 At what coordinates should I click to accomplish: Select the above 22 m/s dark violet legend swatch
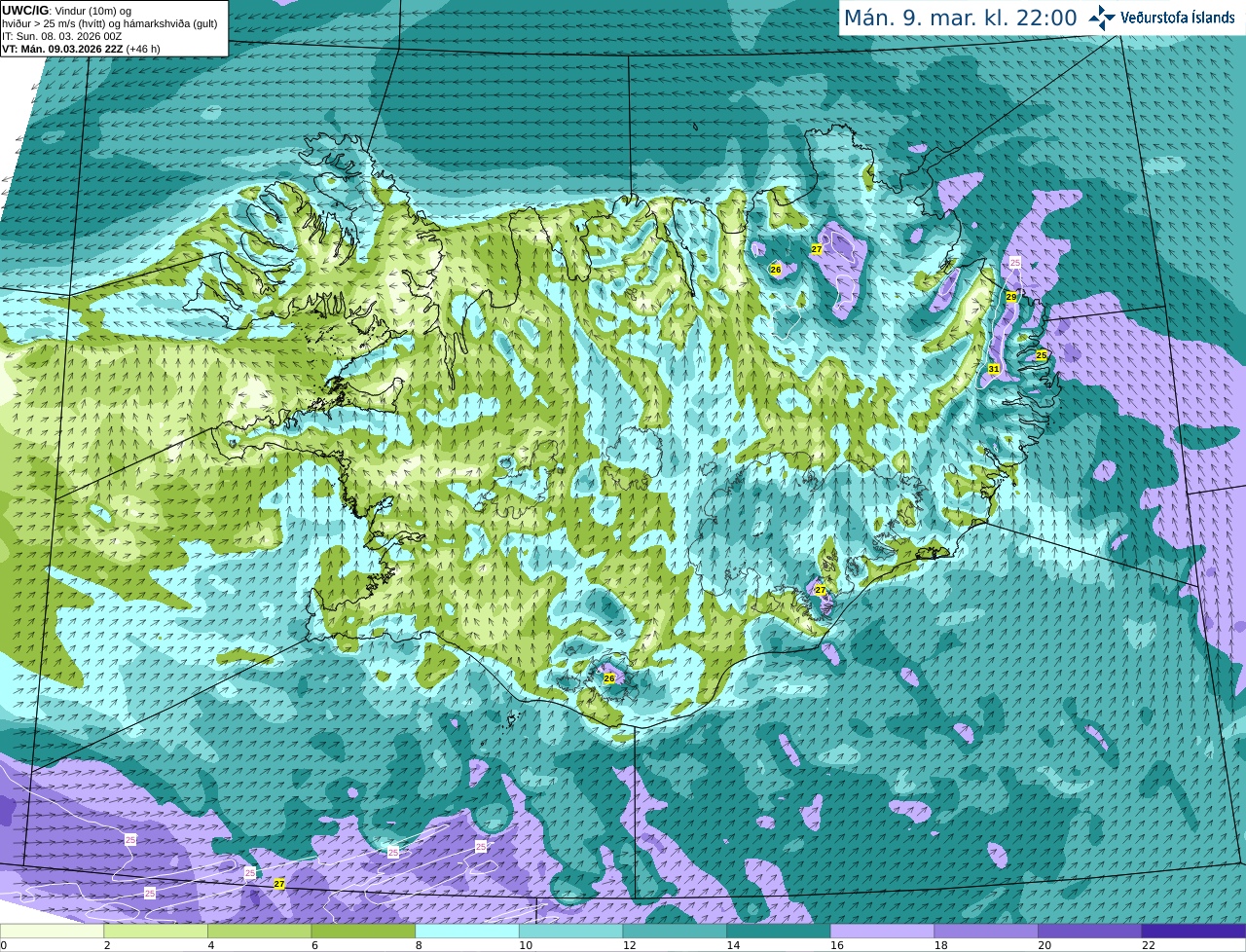(x=1193, y=931)
